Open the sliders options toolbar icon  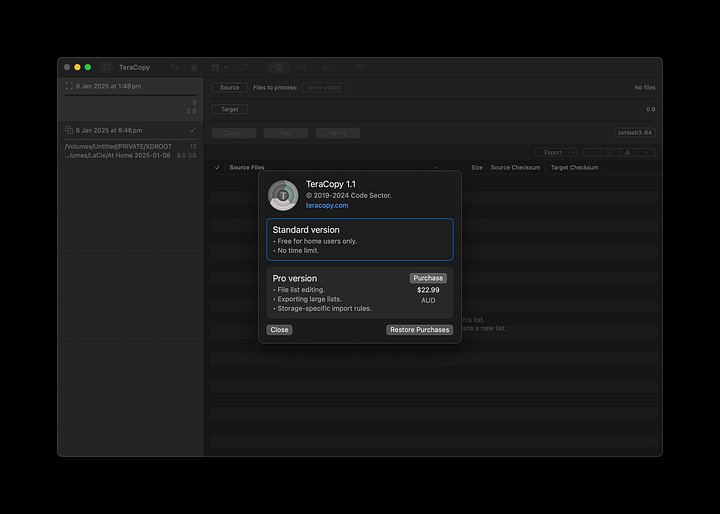301,67
